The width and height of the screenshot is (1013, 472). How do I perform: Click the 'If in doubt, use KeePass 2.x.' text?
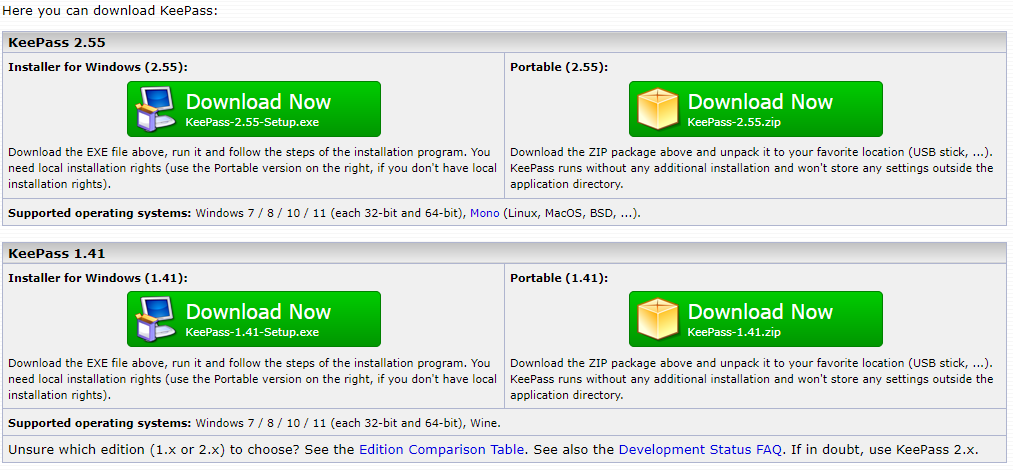tap(884, 449)
